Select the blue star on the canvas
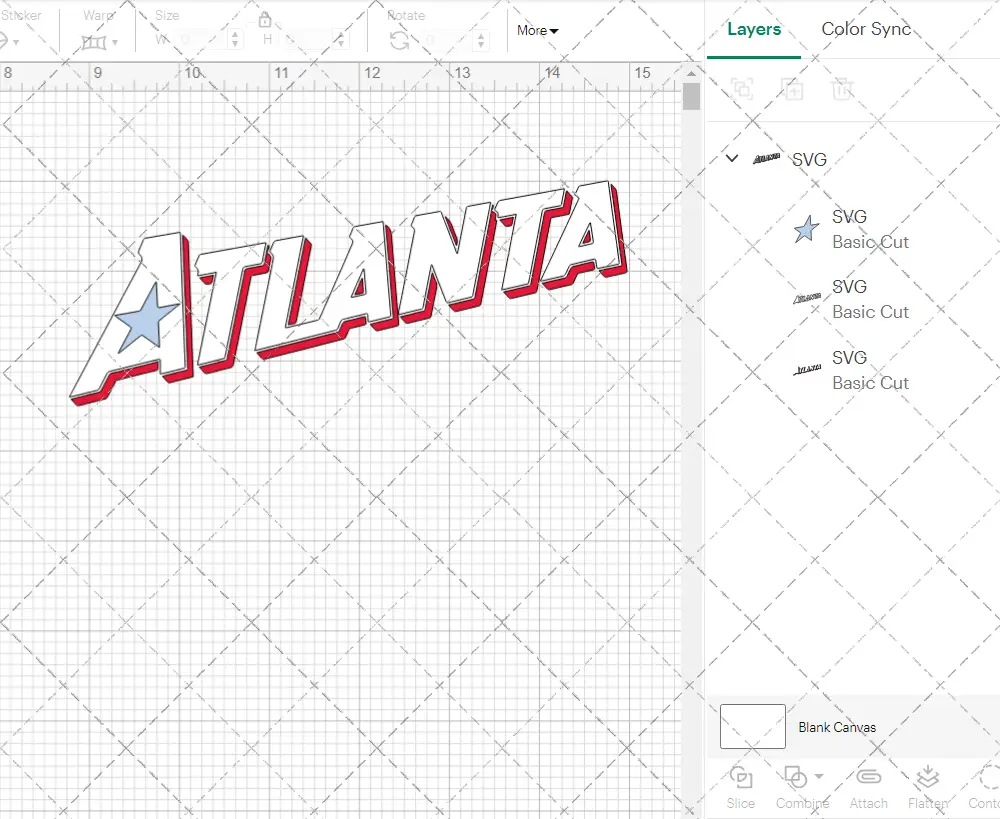 [x=146, y=318]
